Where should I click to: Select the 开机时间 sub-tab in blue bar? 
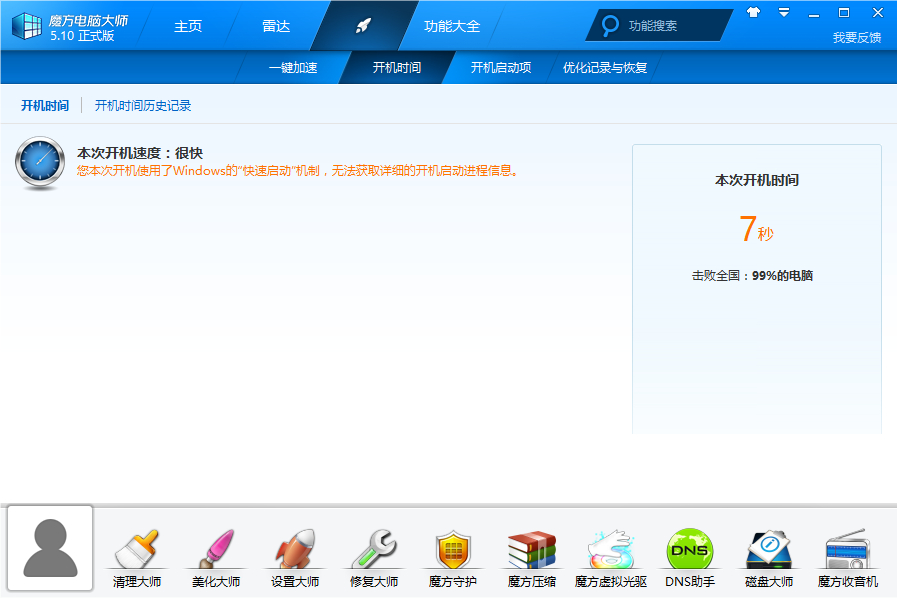tap(397, 68)
